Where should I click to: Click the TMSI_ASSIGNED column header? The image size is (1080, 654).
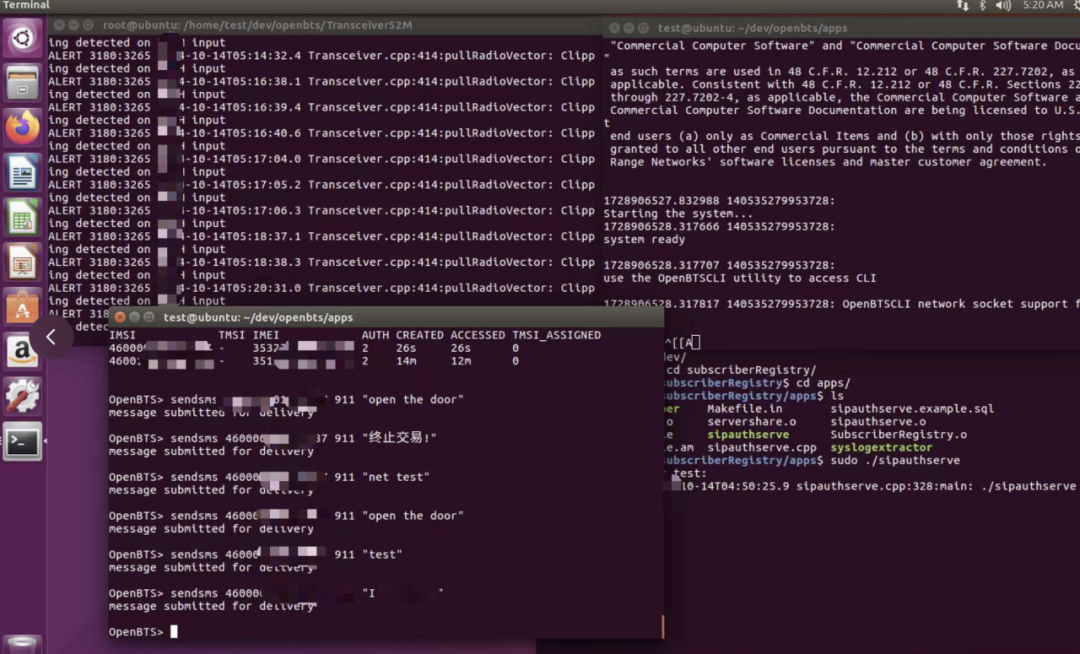[557, 335]
